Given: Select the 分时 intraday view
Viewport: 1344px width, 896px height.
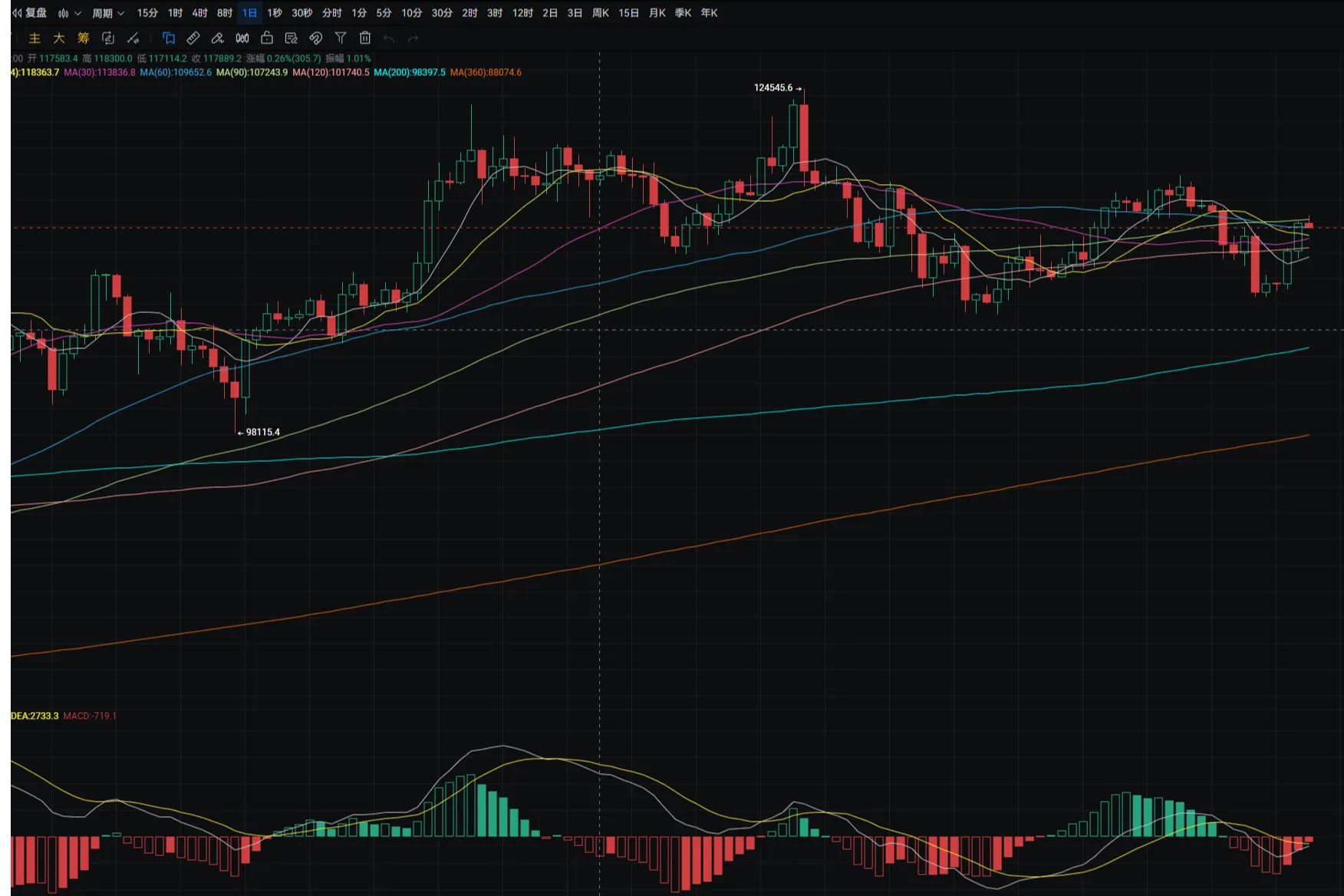Looking at the screenshot, I should [x=331, y=13].
